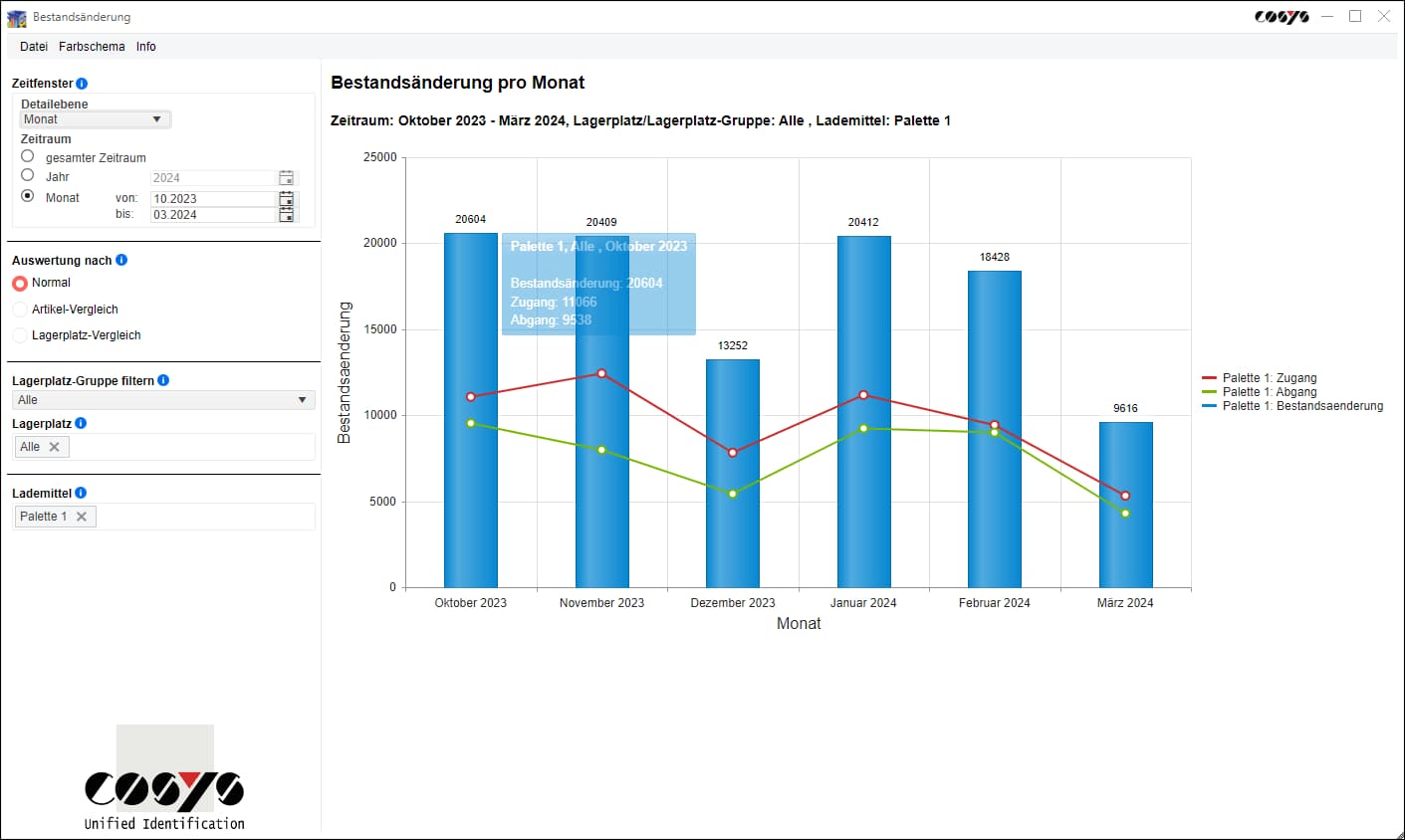The height and width of the screenshot is (840, 1405).
Task: Select the Artikel-Vergleich option
Action: click(x=20, y=310)
